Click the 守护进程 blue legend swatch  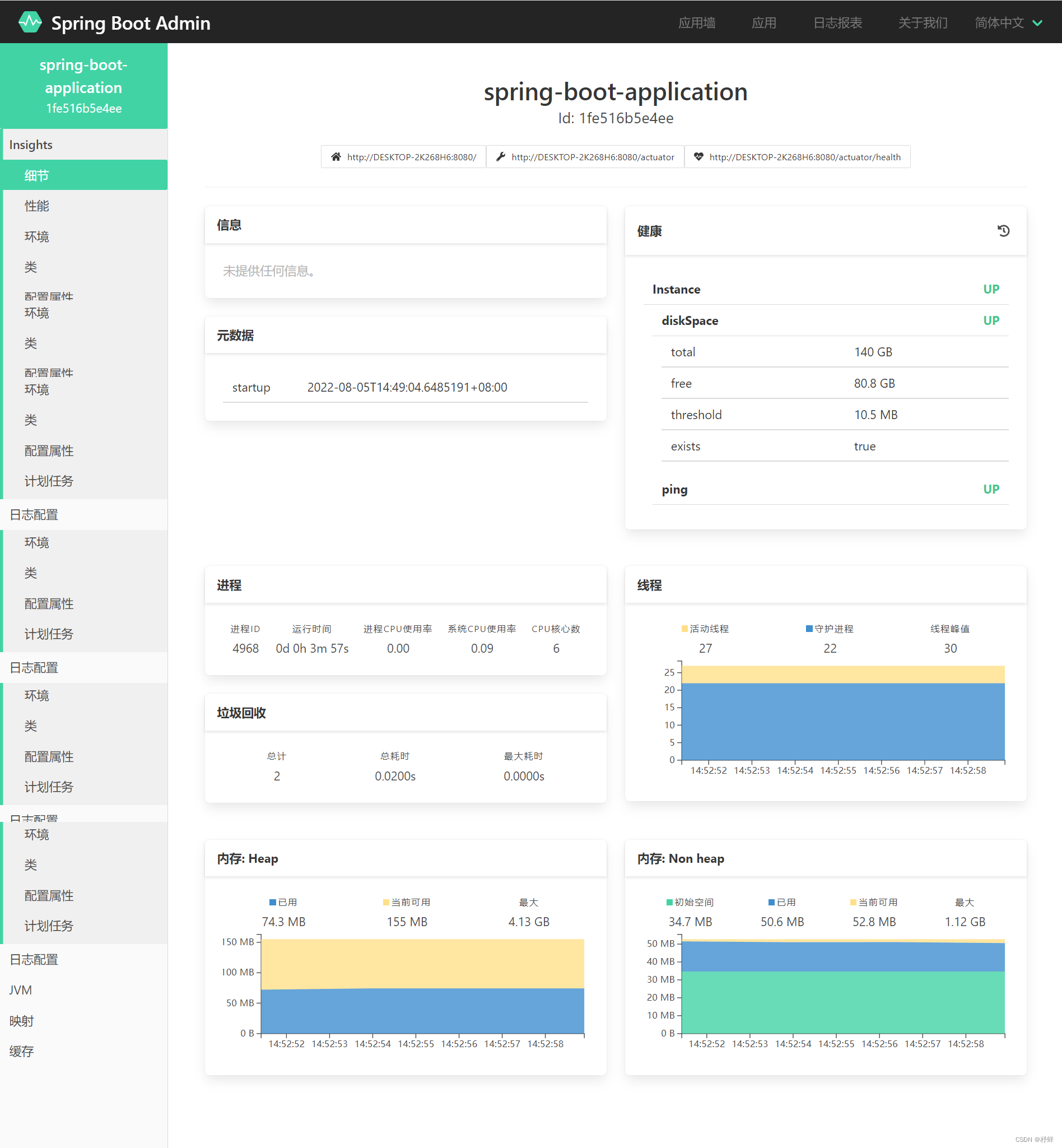(x=809, y=629)
